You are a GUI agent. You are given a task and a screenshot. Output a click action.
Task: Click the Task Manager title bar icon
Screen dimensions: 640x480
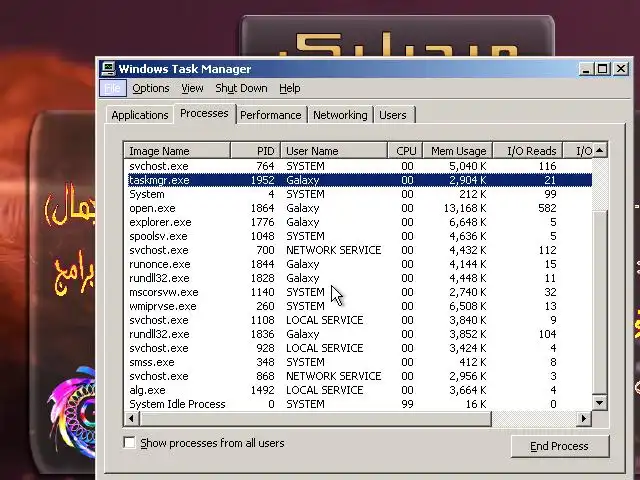pos(108,69)
